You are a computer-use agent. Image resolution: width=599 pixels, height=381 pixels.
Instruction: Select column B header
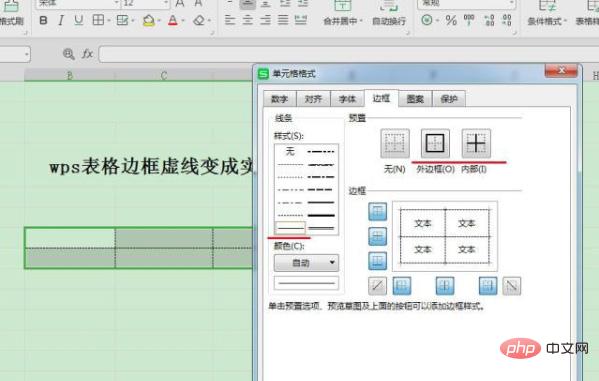pos(70,75)
